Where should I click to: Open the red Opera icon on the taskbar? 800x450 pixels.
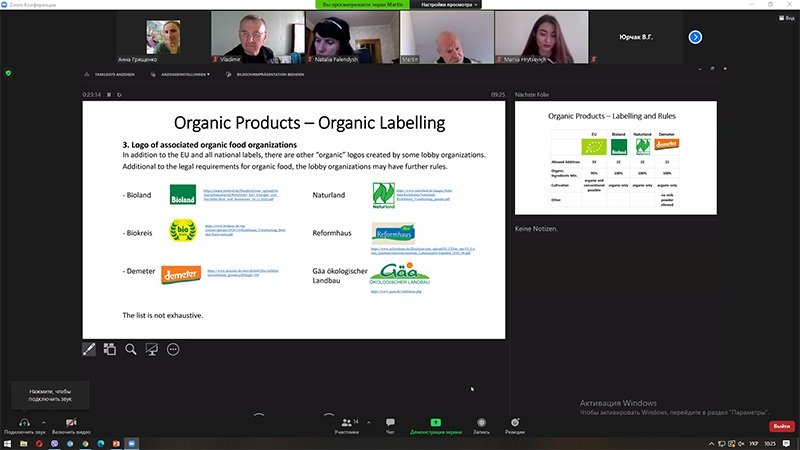pos(39,444)
